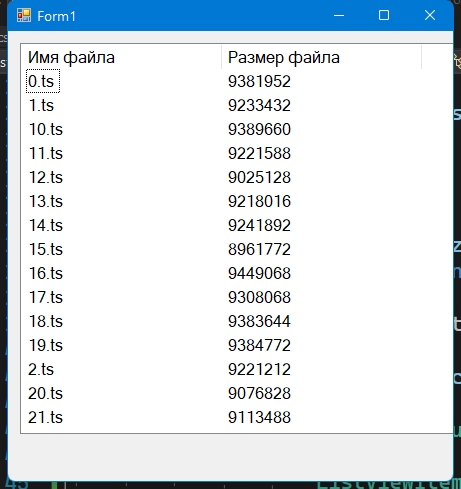Close the Form1 window

point(430,15)
